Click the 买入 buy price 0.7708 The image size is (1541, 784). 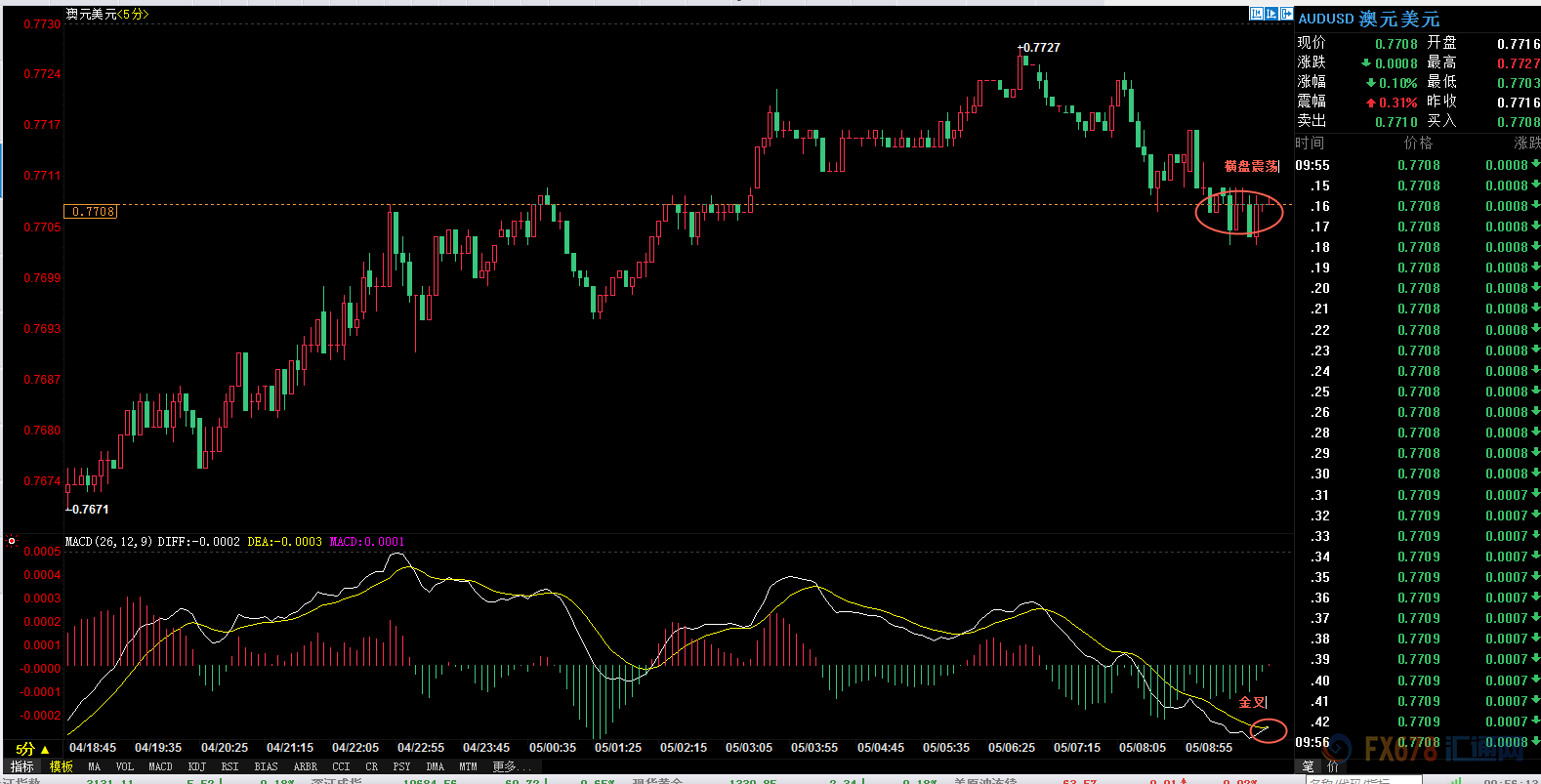1519,122
